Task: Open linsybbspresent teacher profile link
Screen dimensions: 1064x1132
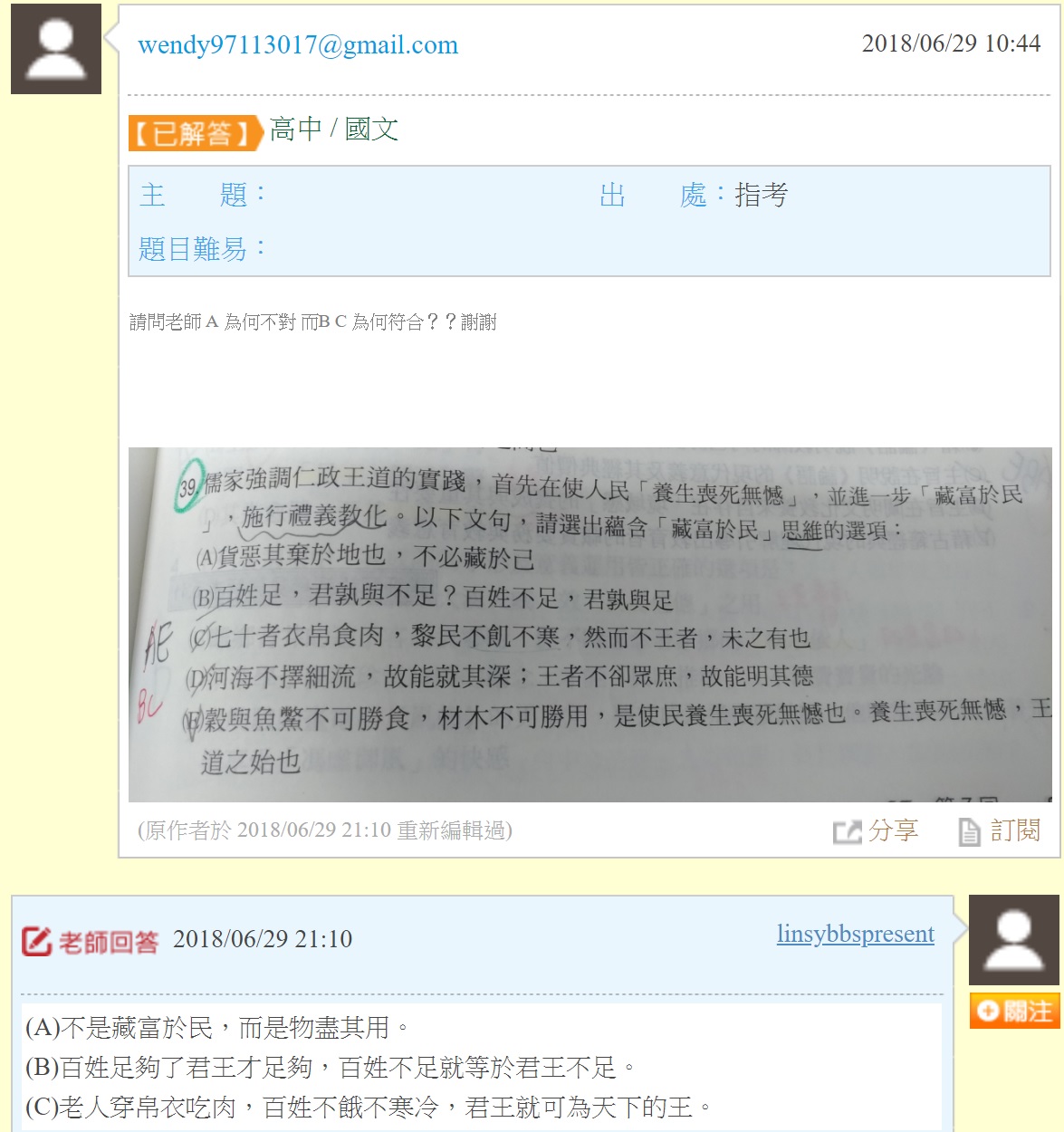Action: tap(856, 934)
